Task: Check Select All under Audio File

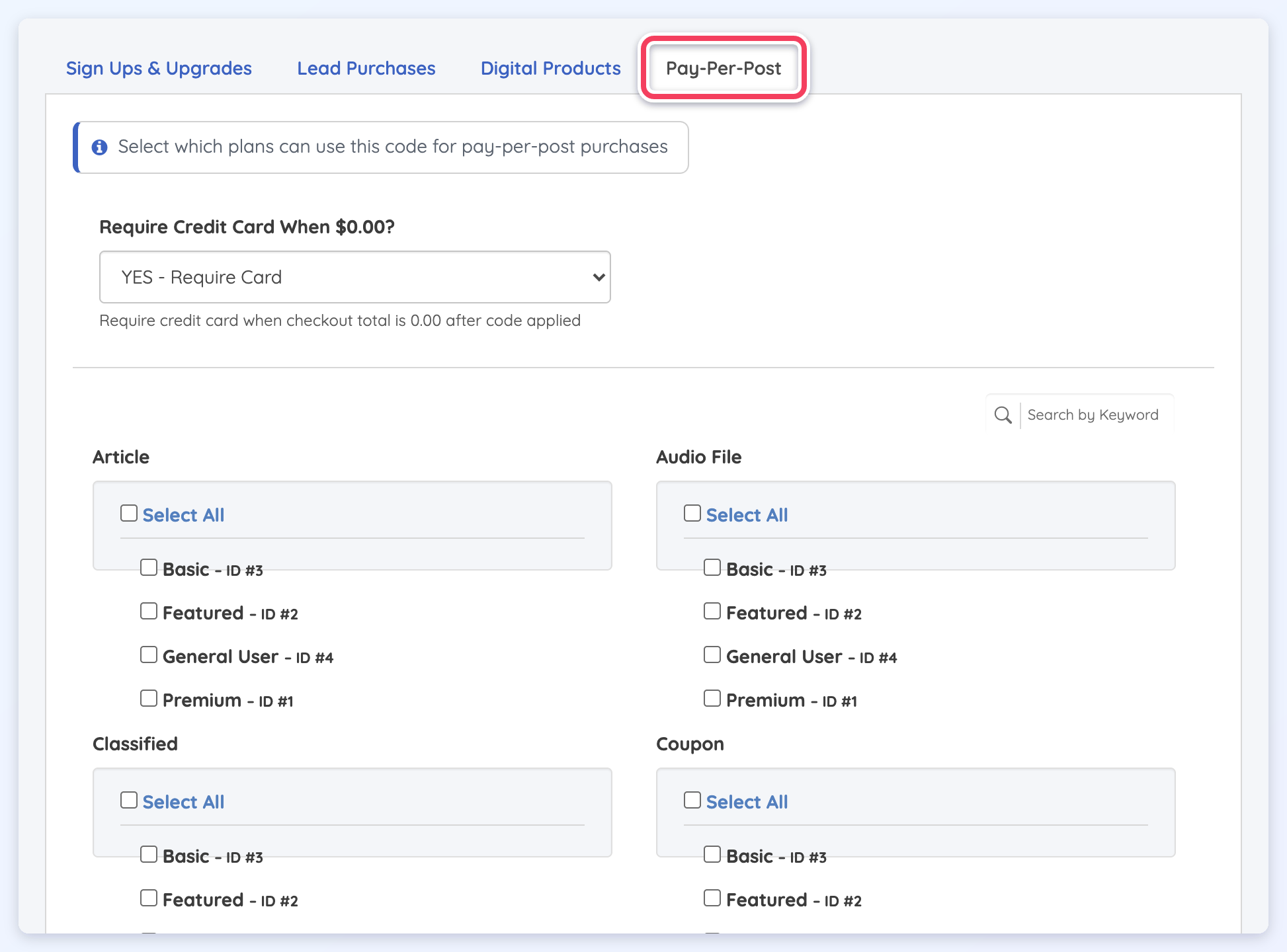Action: pos(692,513)
